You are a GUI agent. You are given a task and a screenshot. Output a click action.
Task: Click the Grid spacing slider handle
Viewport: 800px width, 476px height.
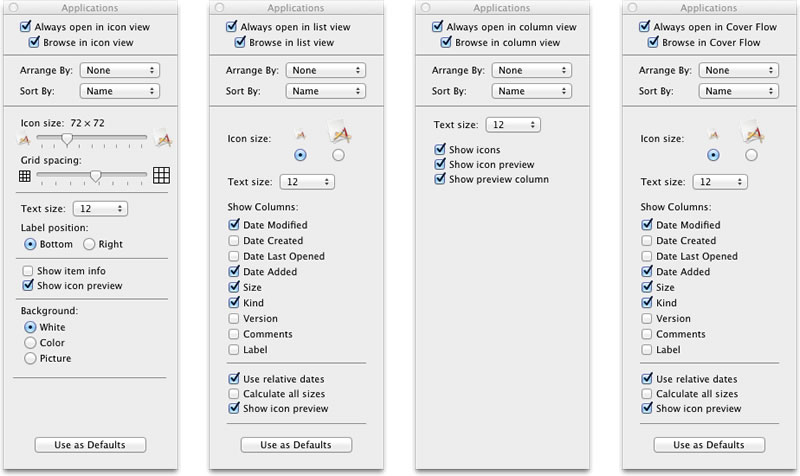(x=95, y=176)
